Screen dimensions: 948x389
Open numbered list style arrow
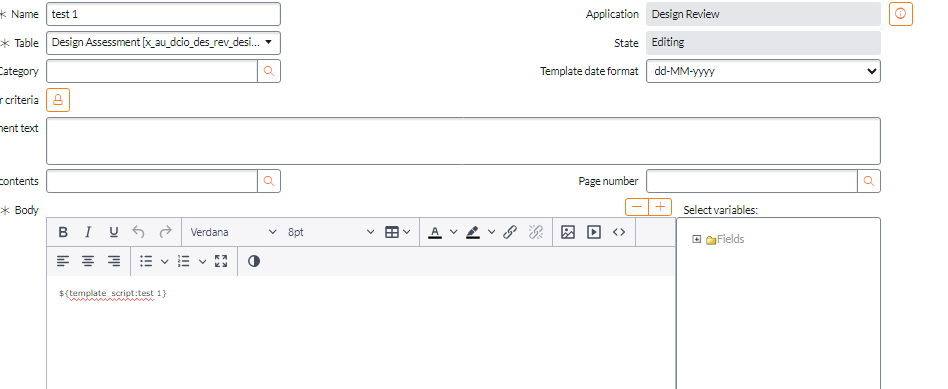click(203, 261)
